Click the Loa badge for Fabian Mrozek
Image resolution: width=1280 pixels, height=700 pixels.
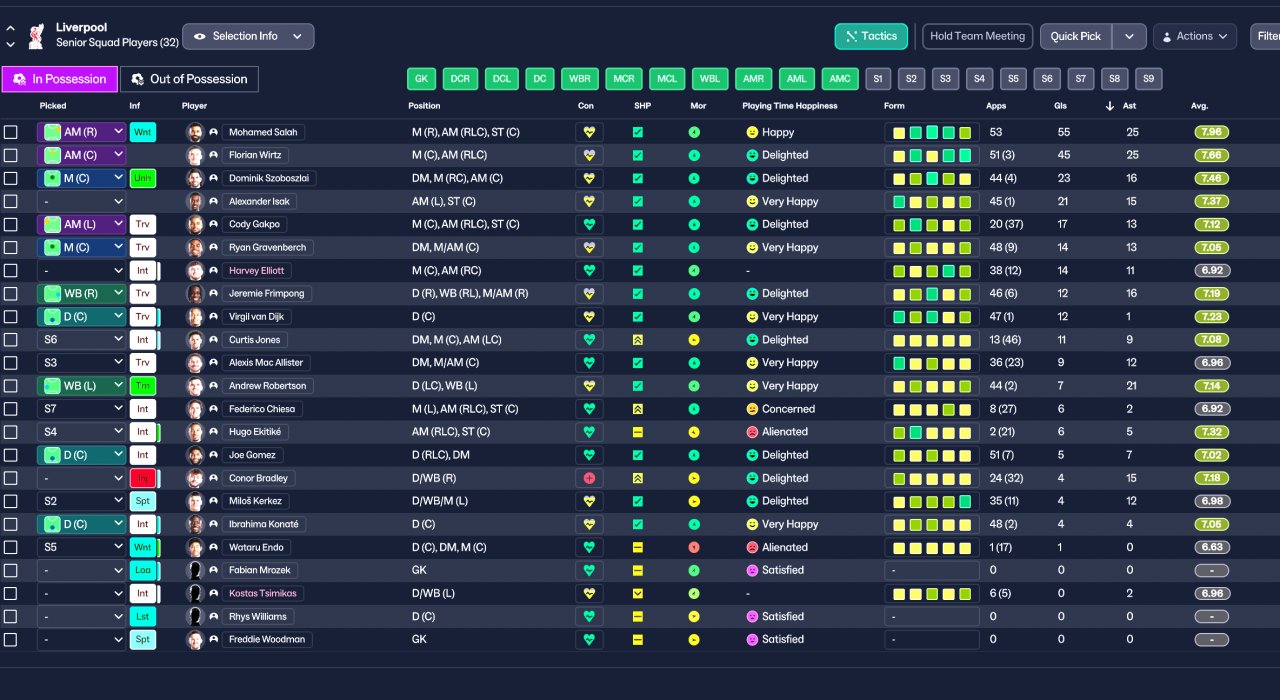click(x=143, y=570)
